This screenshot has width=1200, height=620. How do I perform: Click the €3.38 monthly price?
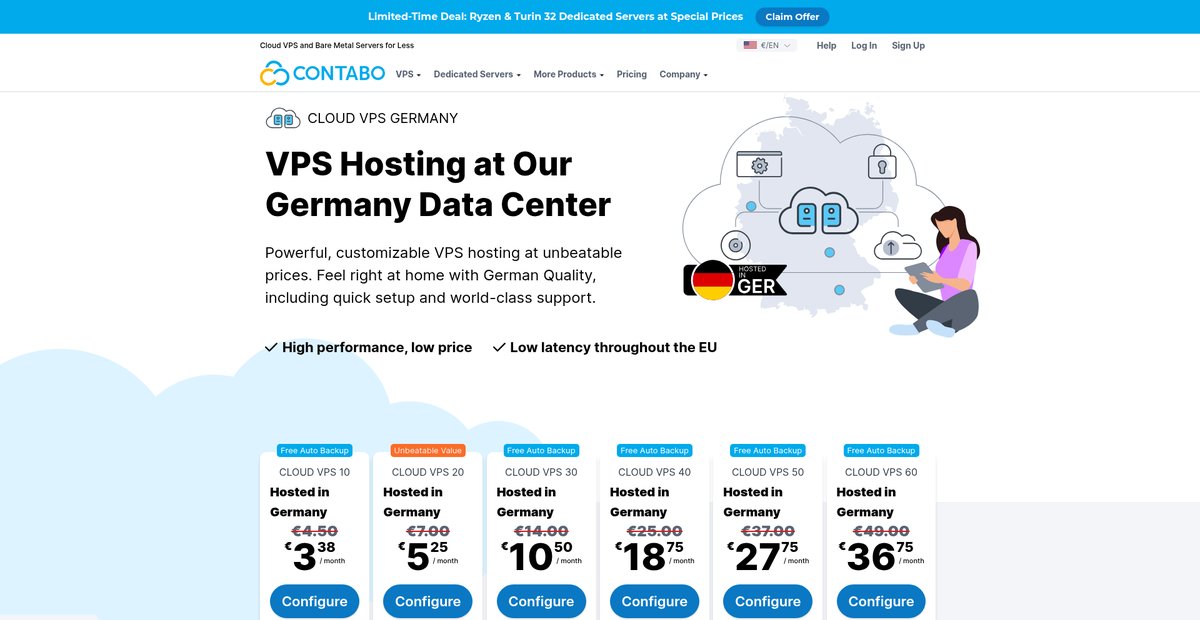315,557
